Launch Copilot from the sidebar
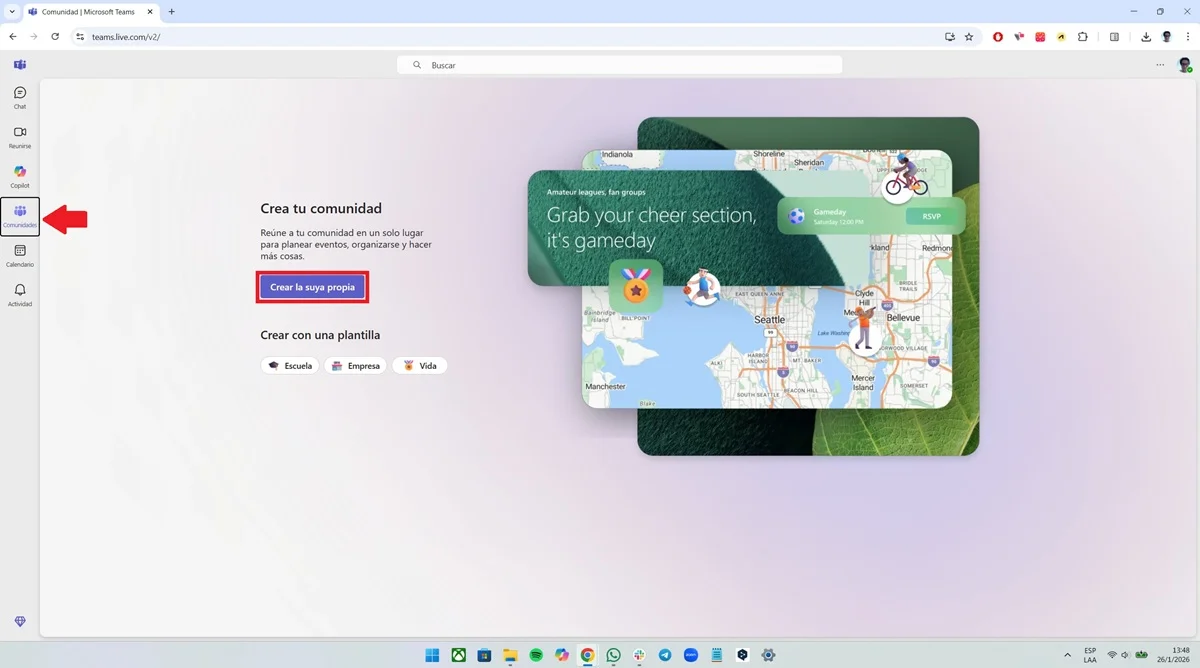Screen dimensions: 1200x668 pyautogui.click(x=20, y=177)
